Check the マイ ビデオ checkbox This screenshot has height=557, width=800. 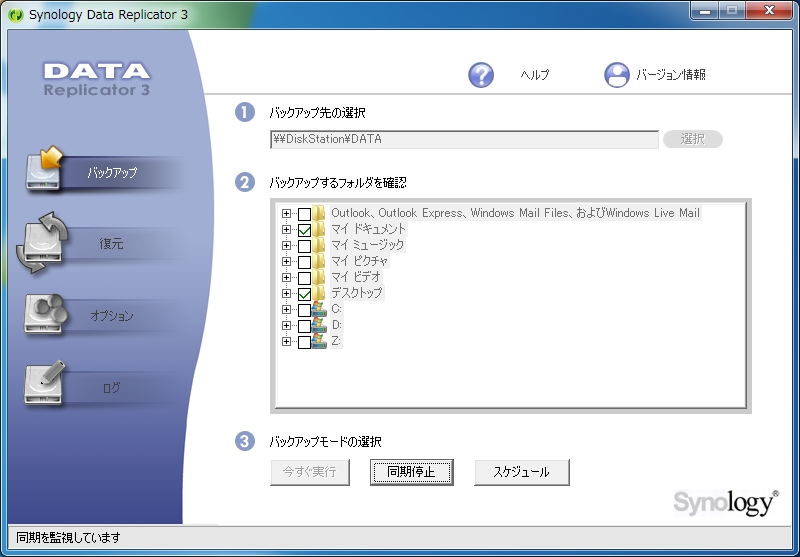[x=304, y=278]
